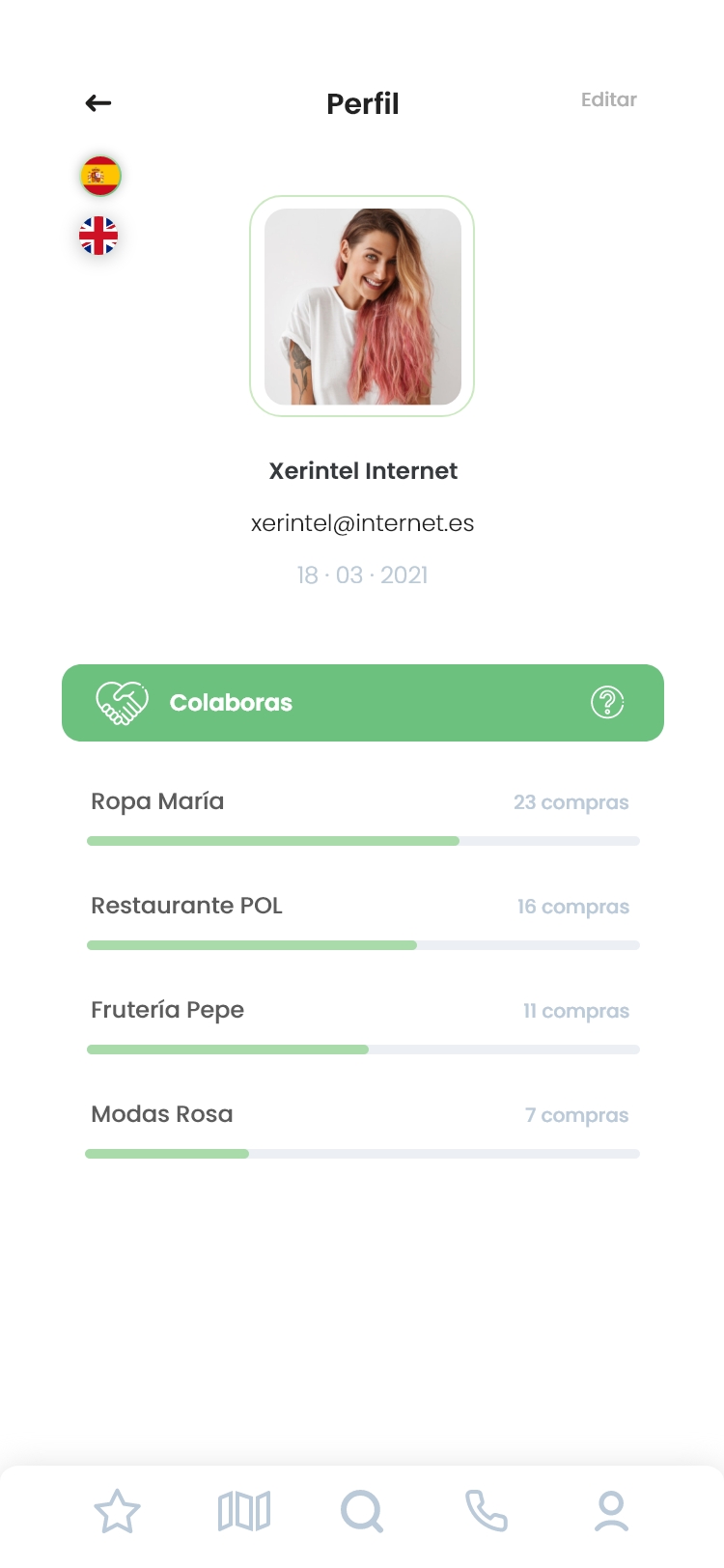Image resolution: width=724 pixels, height=1568 pixels.
Task: Select the Restaurante POL entry
Action: point(186,906)
